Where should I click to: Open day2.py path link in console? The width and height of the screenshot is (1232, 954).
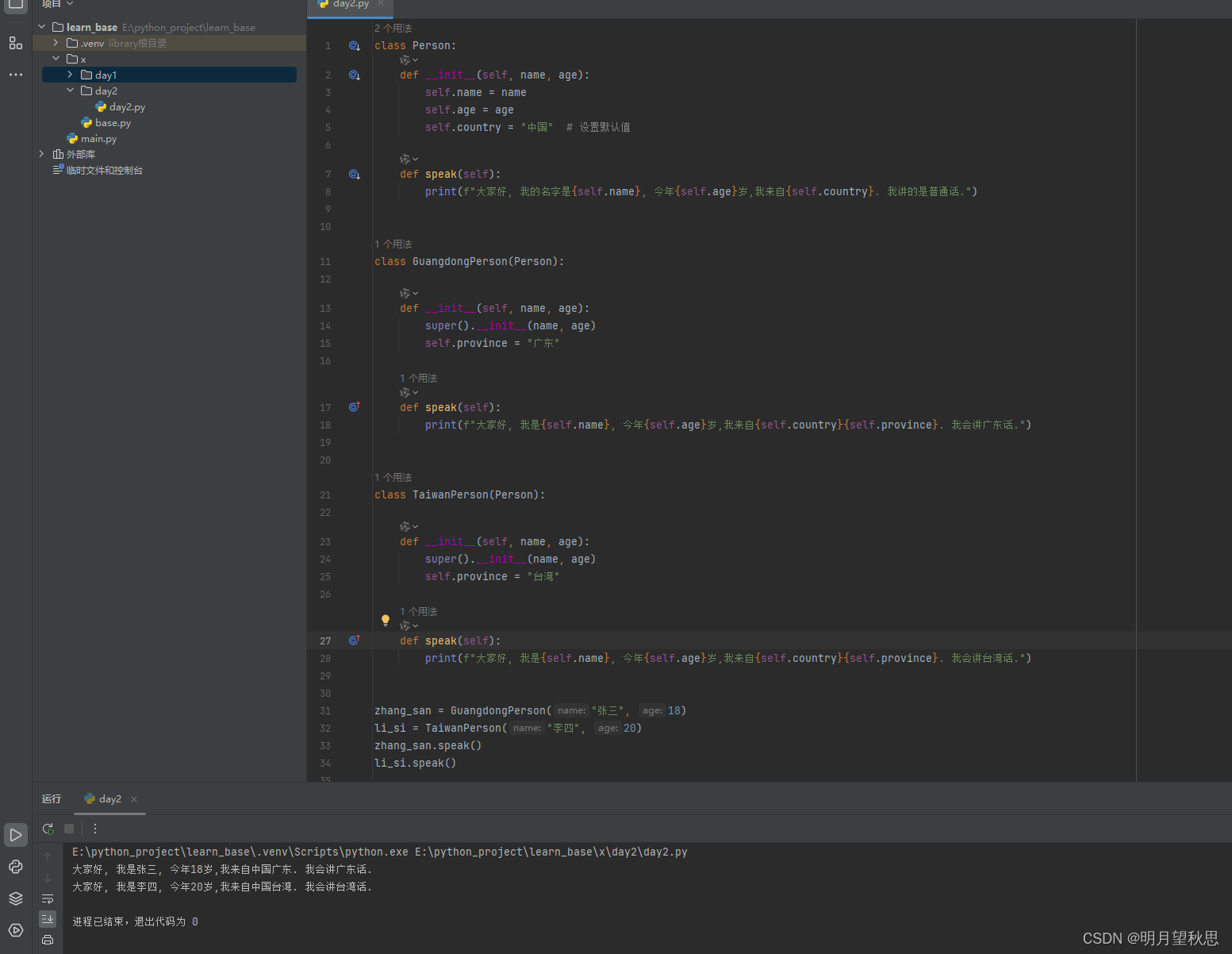coord(551,852)
